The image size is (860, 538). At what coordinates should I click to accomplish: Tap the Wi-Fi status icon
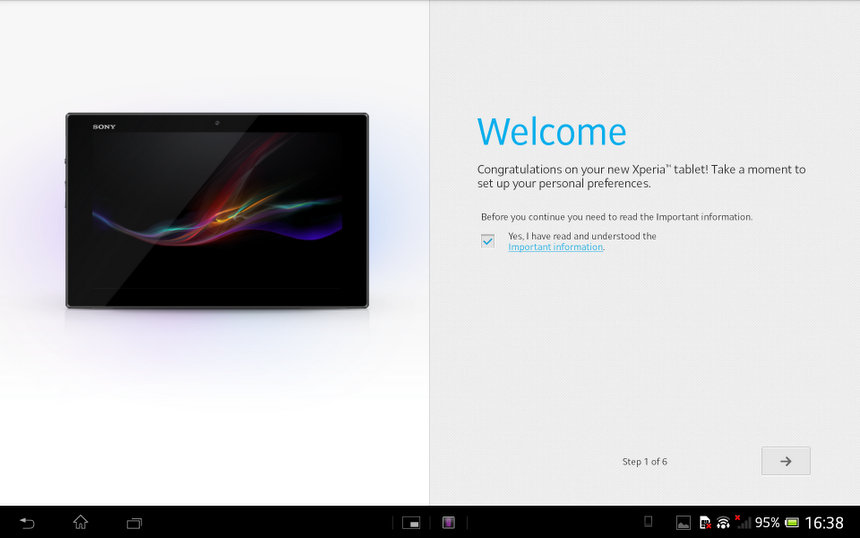pyautogui.click(x=723, y=523)
